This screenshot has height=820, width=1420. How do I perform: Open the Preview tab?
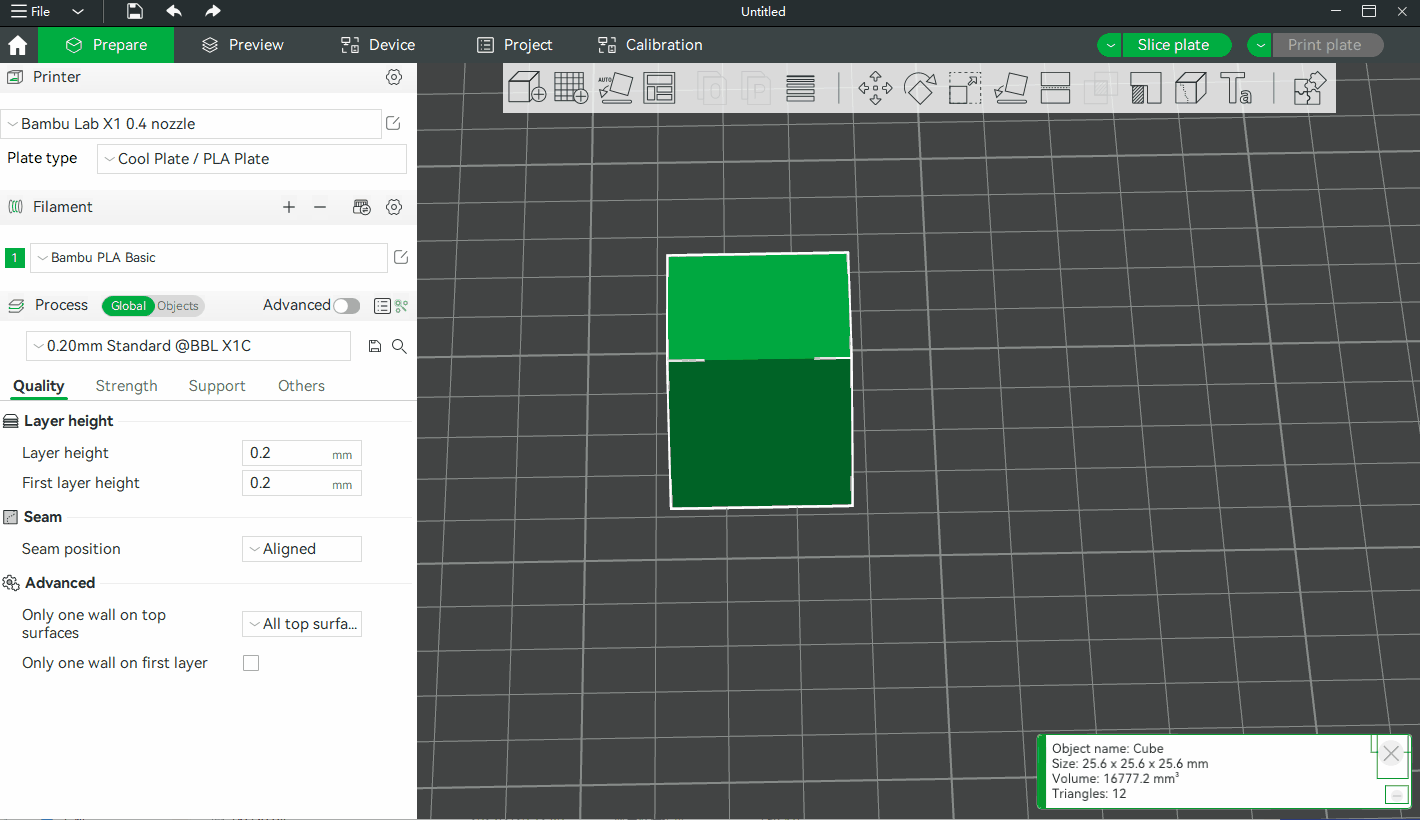pyautogui.click(x=242, y=45)
